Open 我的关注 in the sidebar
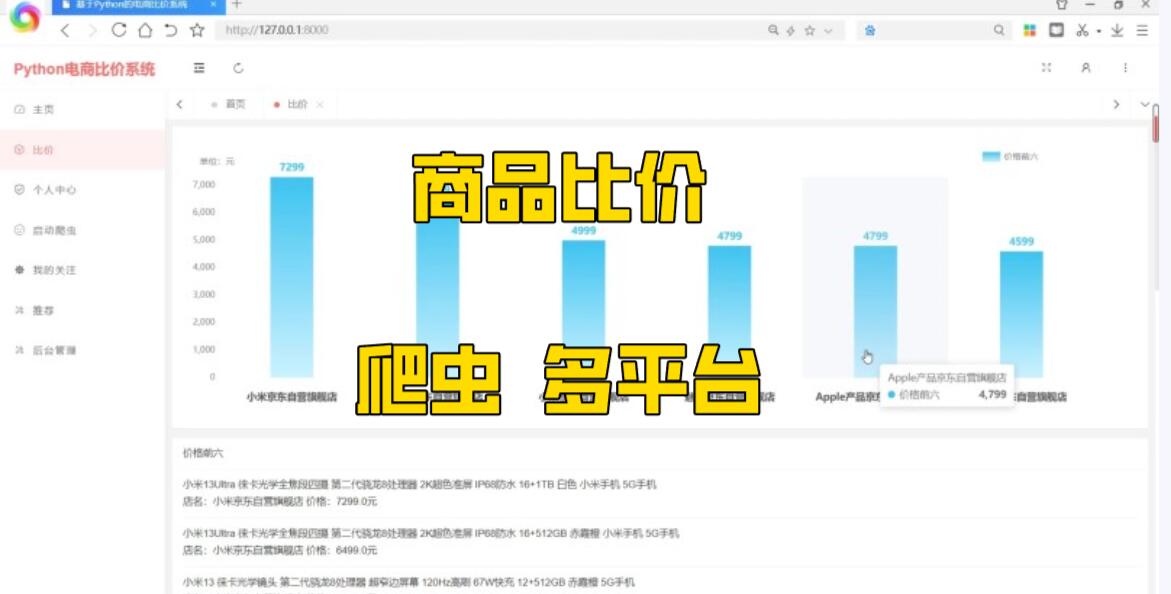Image resolution: width=1171 pixels, height=594 pixels. (82, 270)
